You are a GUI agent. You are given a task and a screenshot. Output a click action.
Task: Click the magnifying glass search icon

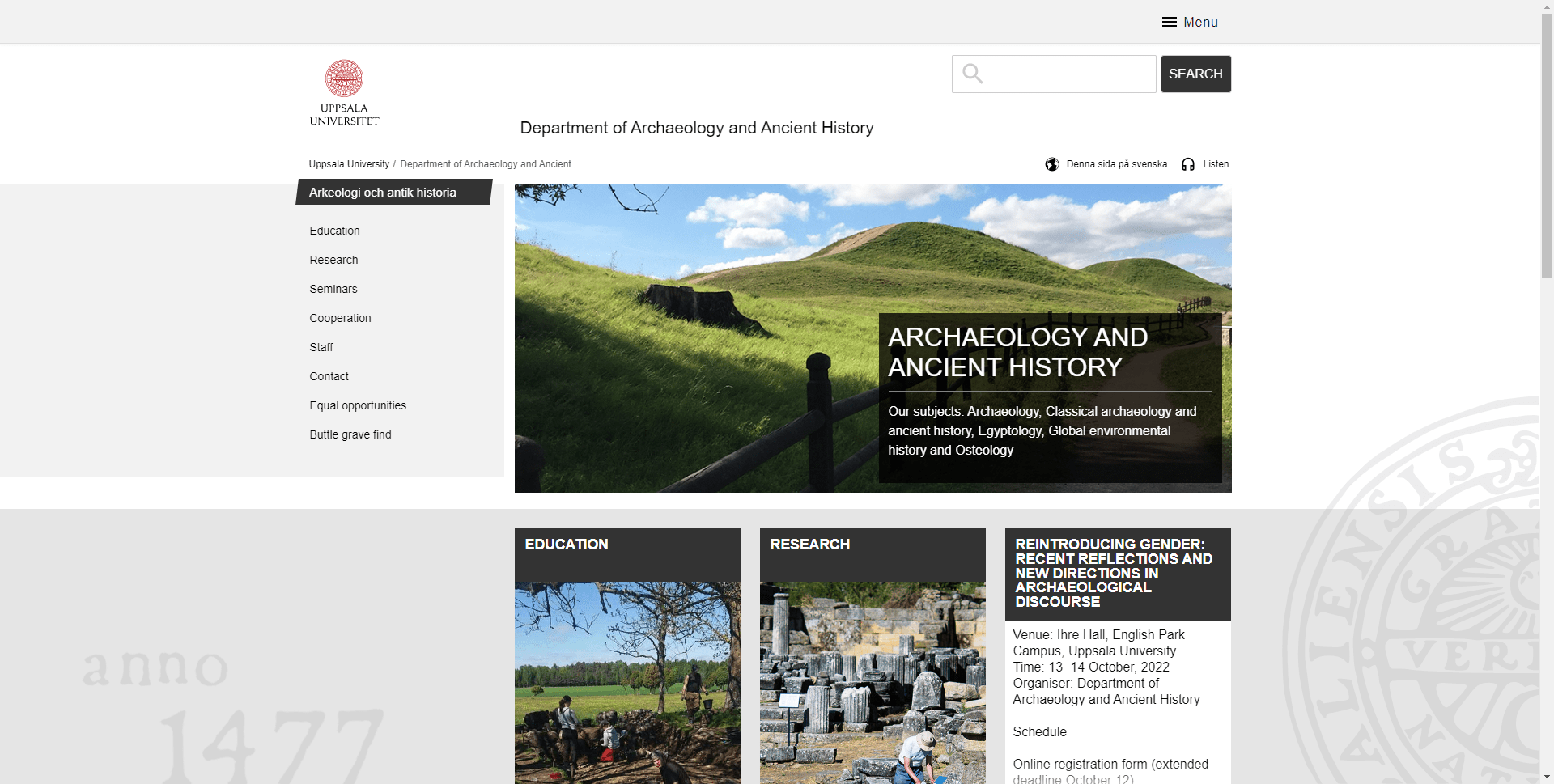coord(972,74)
